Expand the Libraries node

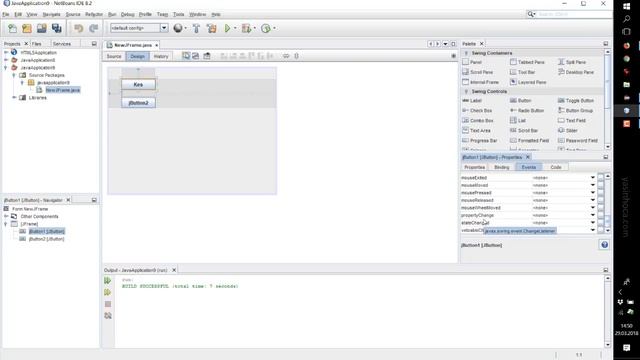14,98
